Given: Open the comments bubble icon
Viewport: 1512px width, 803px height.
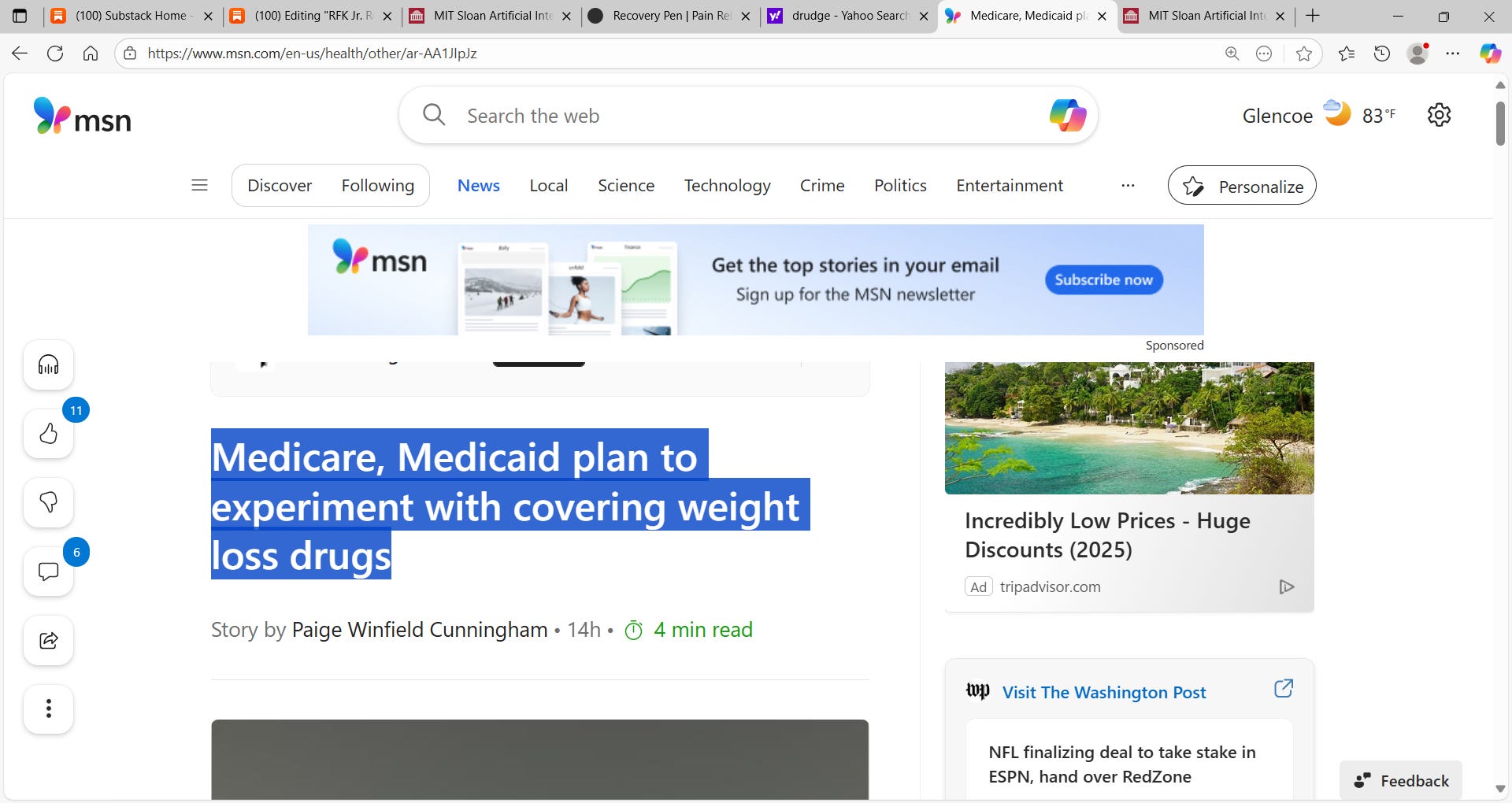Looking at the screenshot, I should click(x=48, y=572).
